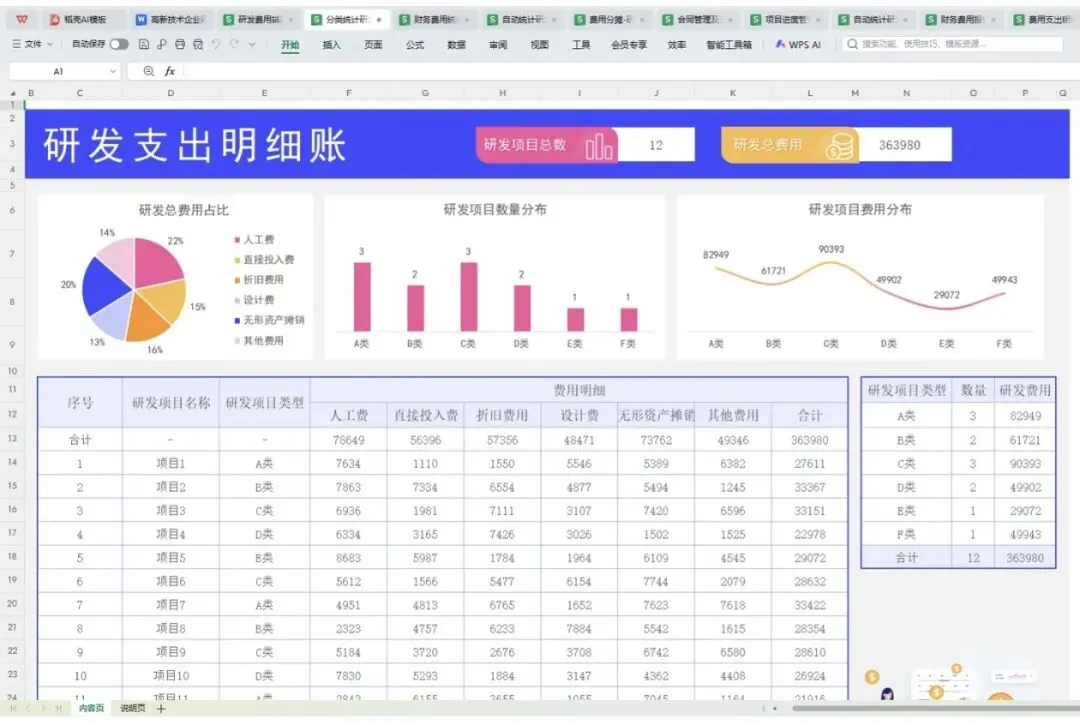
Task: Click next sheet navigation arrow
Action: coord(43,708)
